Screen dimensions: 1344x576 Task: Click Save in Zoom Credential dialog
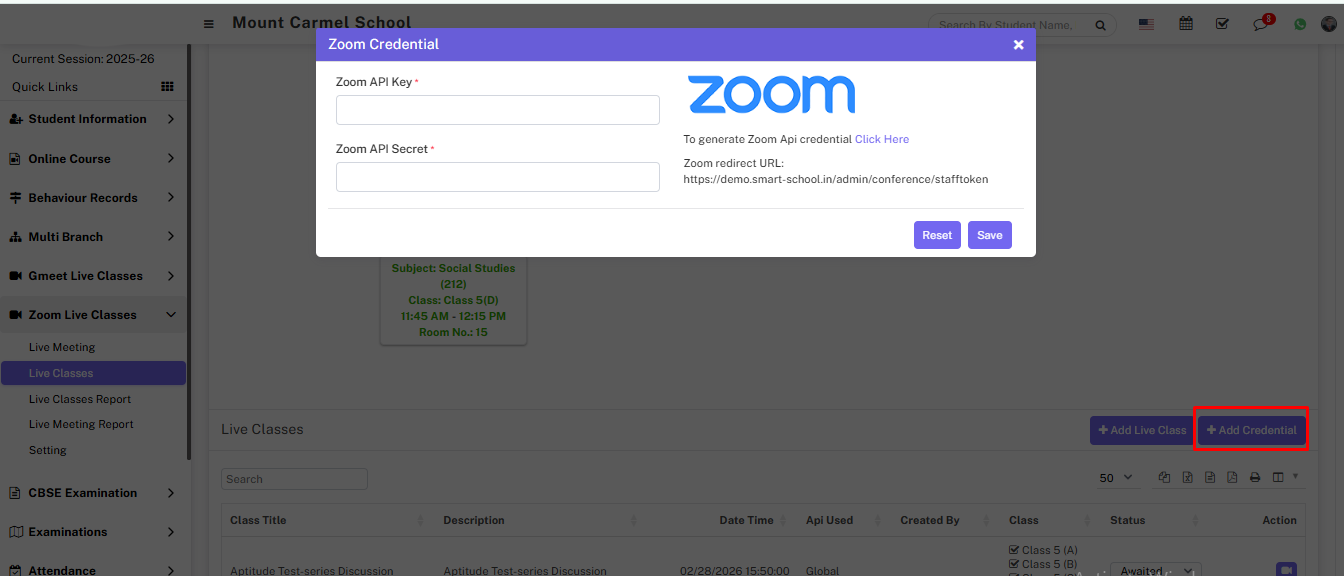click(989, 235)
